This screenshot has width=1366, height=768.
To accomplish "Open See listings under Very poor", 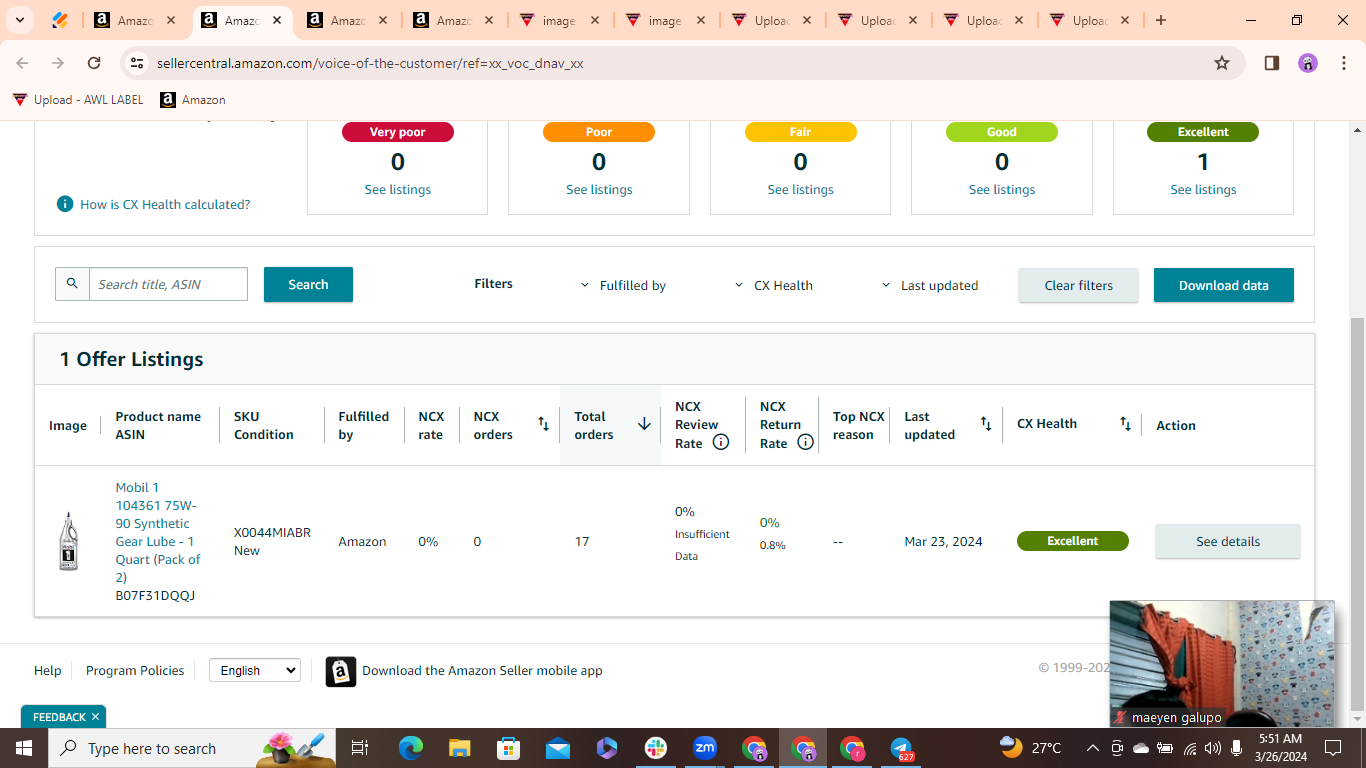I will 398,189.
